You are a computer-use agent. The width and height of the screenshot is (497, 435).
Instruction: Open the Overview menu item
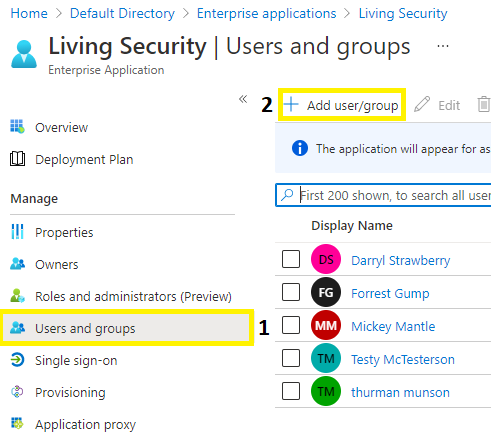tap(62, 127)
